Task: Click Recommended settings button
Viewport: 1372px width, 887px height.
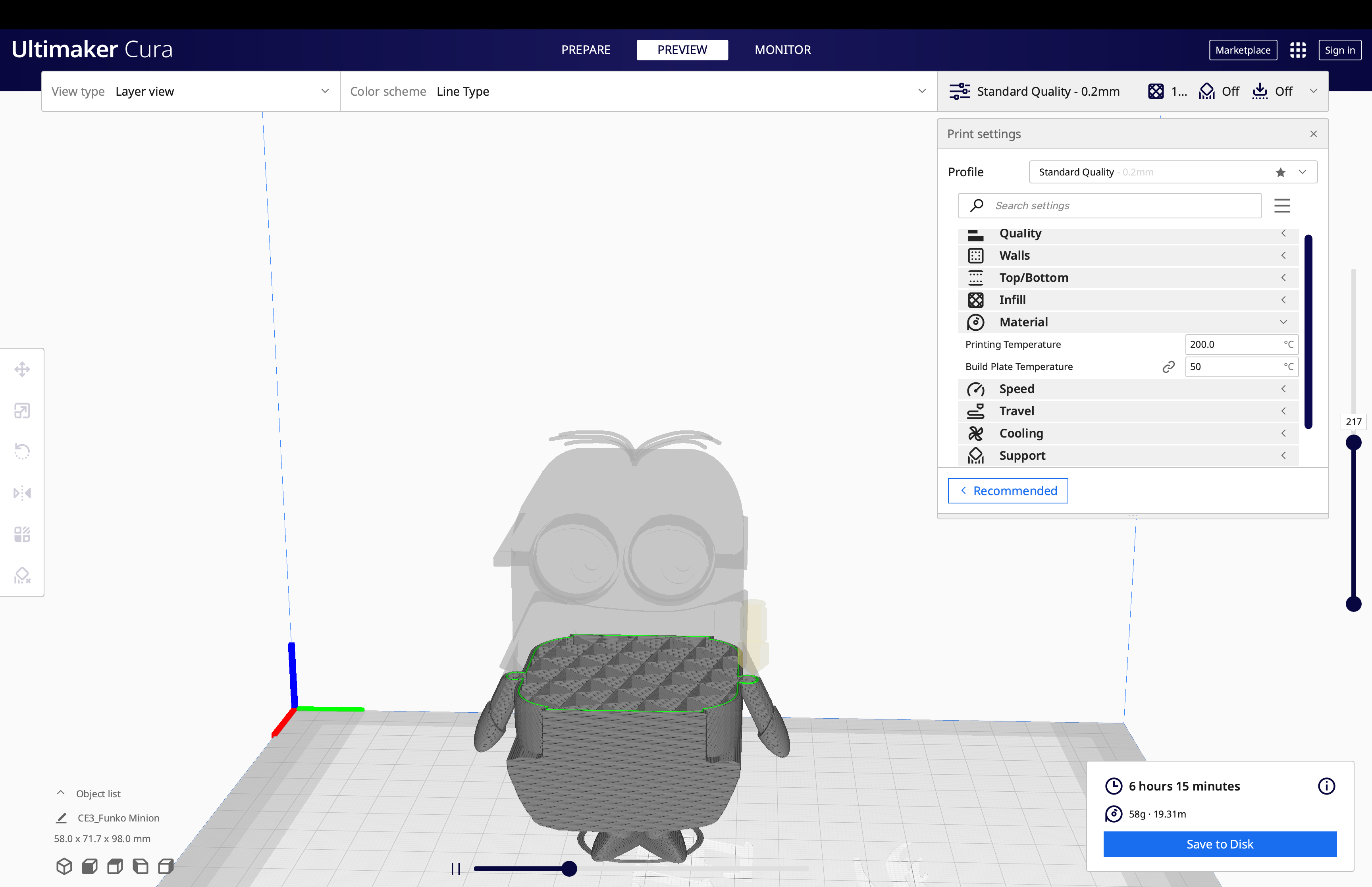Action: click(1008, 491)
